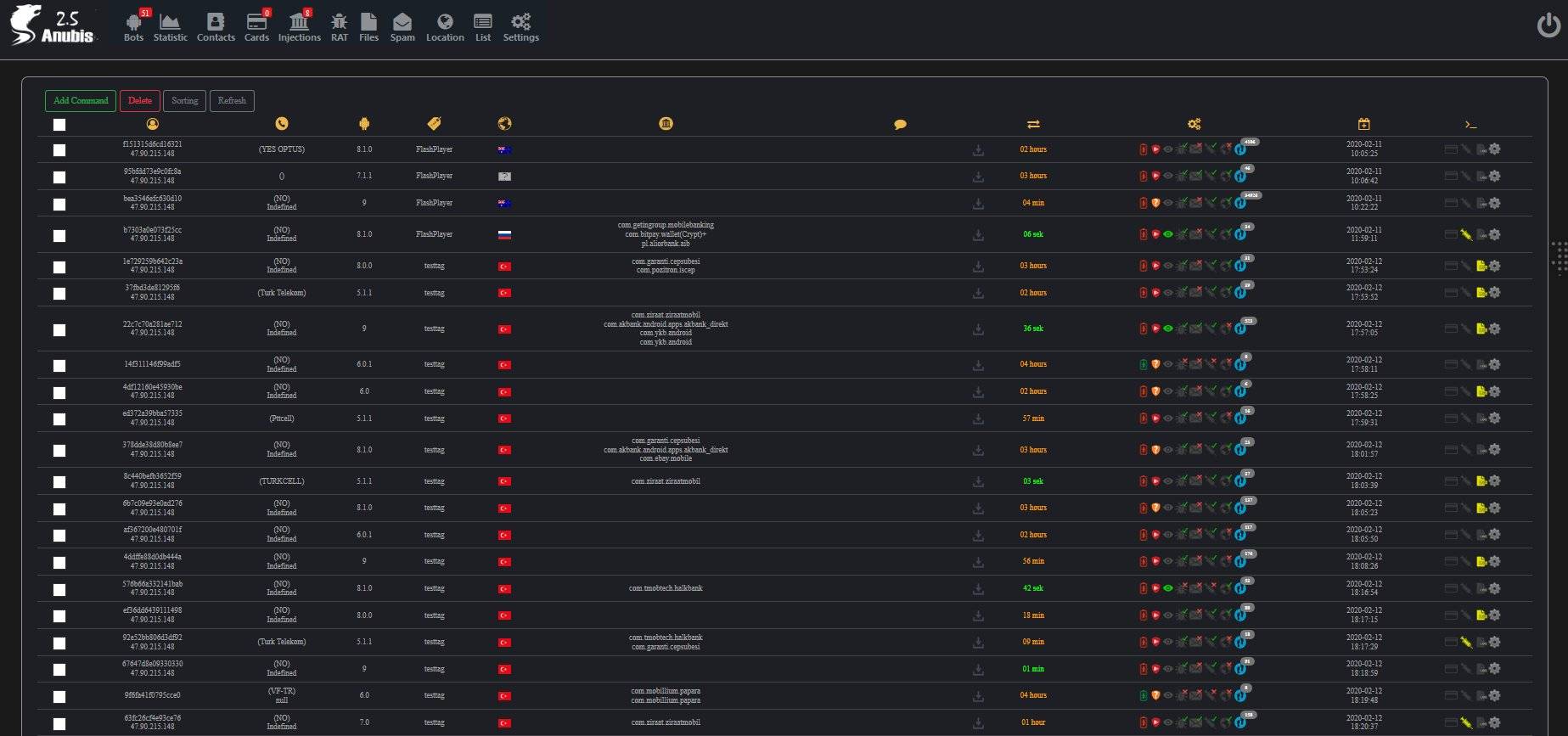Select the checkbox for row b7303a0e073f25cc
The width and height of the screenshot is (1568, 736).
tap(59, 236)
